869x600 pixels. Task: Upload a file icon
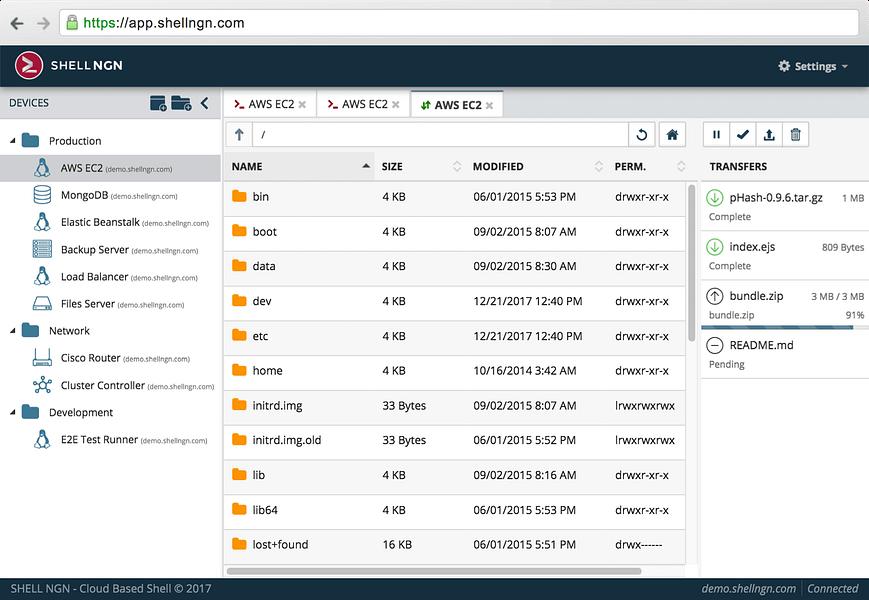click(769, 135)
